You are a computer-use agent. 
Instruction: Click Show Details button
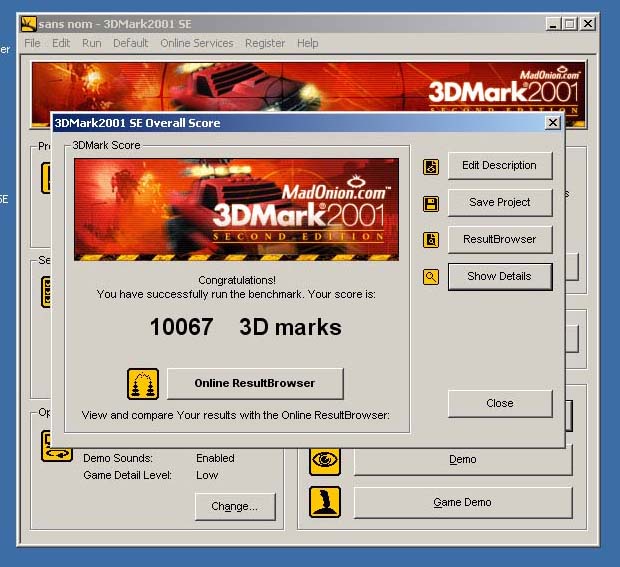500,277
